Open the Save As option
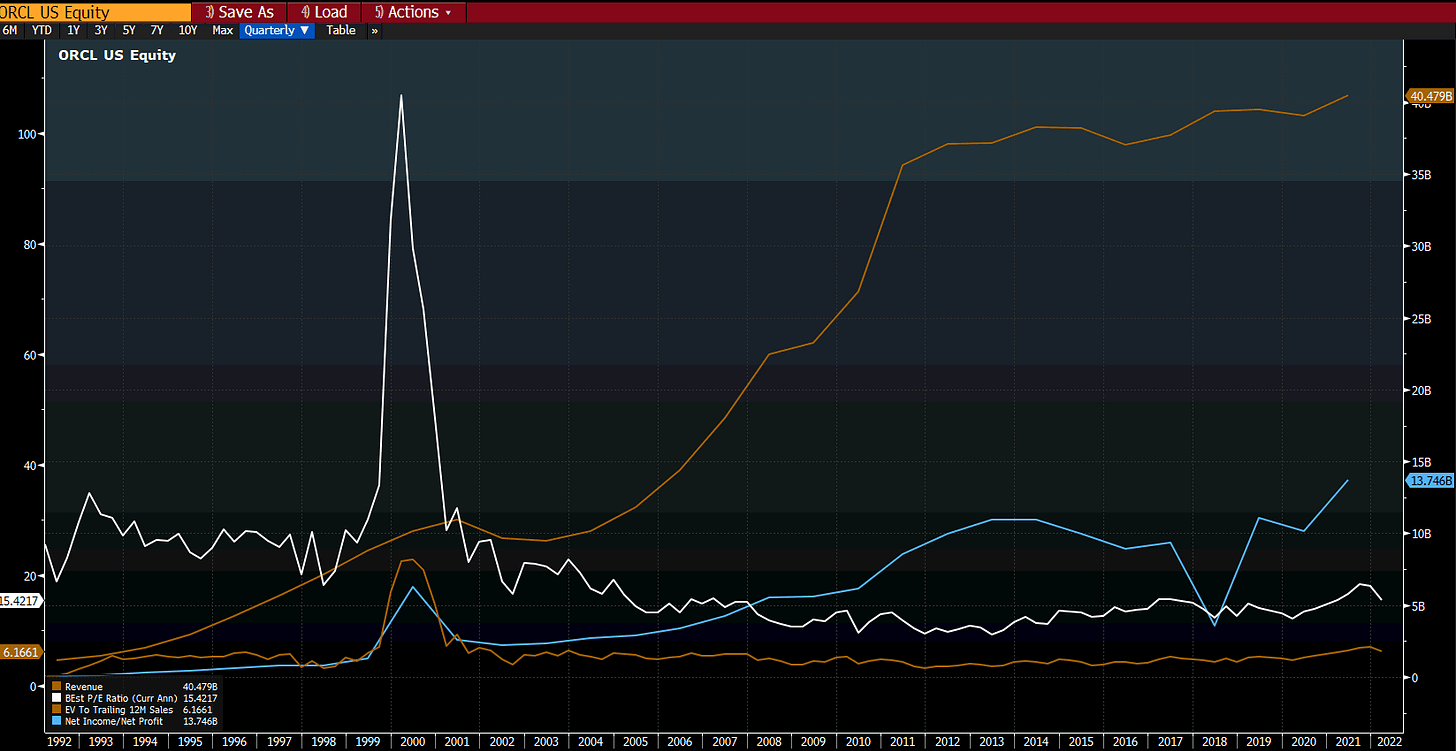The height and width of the screenshot is (751, 1456). [x=239, y=12]
